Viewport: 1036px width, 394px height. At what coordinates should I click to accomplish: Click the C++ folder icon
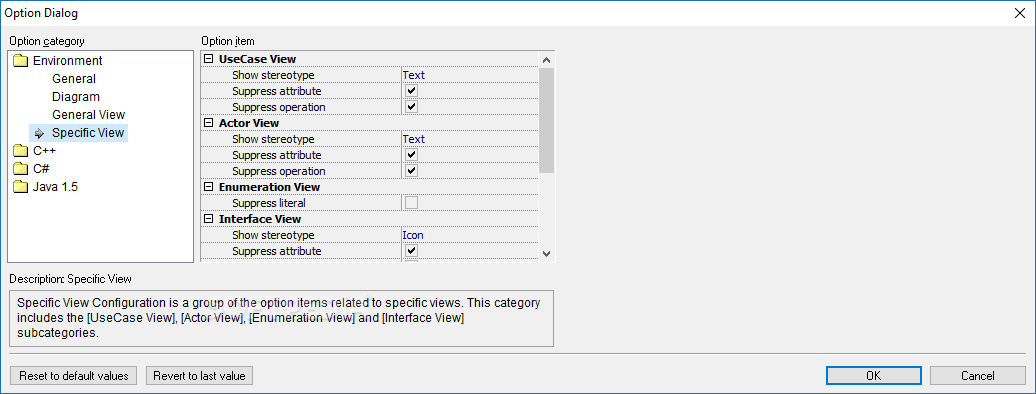tap(20, 151)
